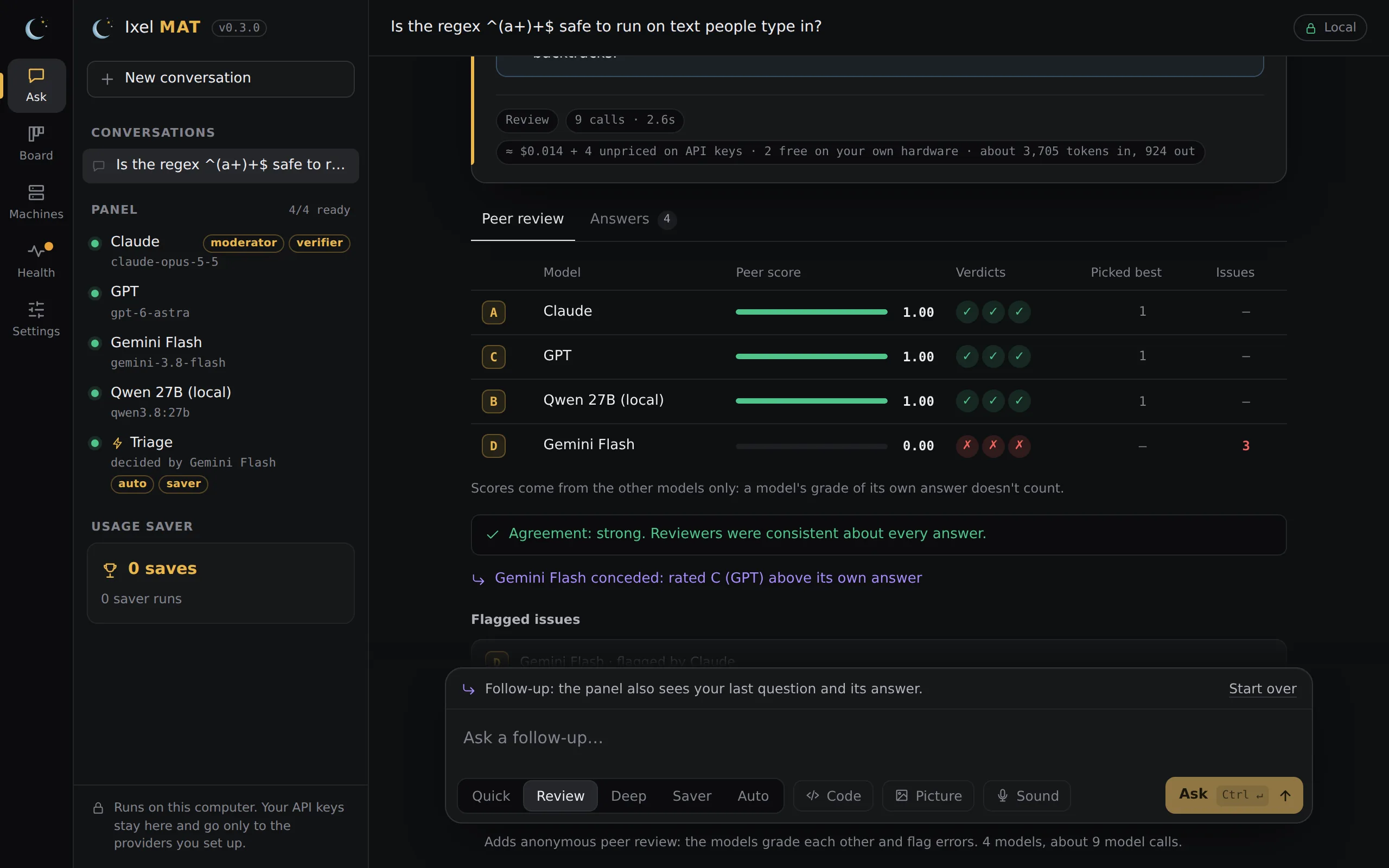The width and height of the screenshot is (1389, 868).
Task: Click the moon logo in left rail
Action: (36, 28)
